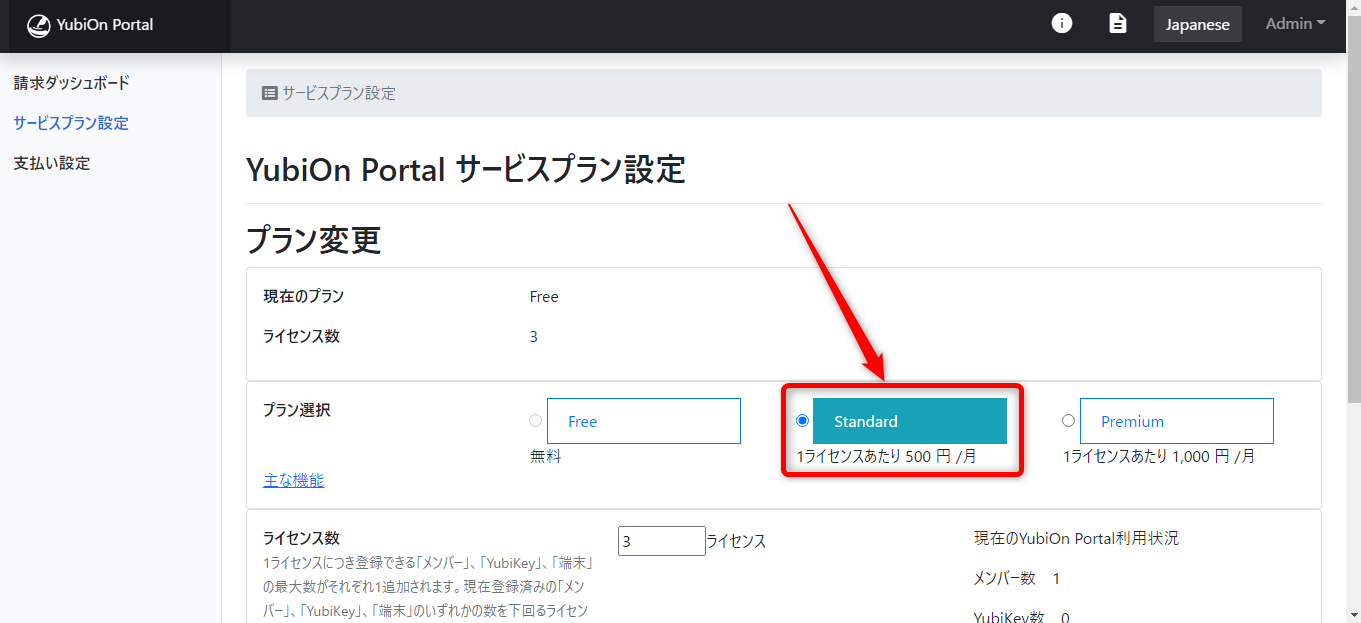Click the list icon in breadcrumb bar

click(x=270, y=93)
